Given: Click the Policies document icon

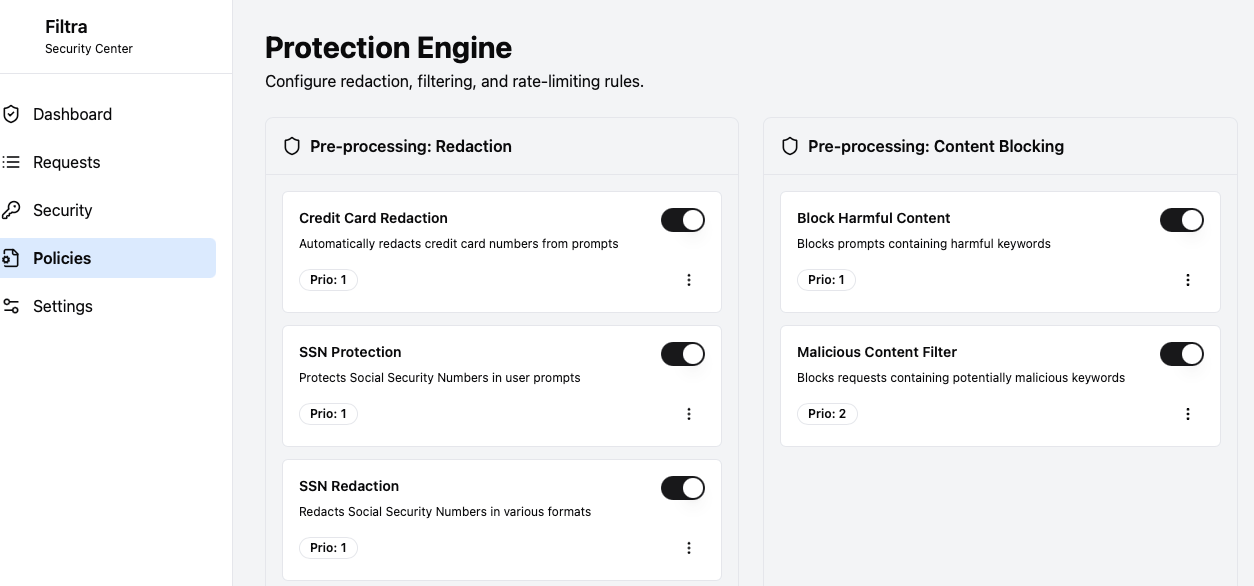Looking at the screenshot, I should click(x=11, y=258).
